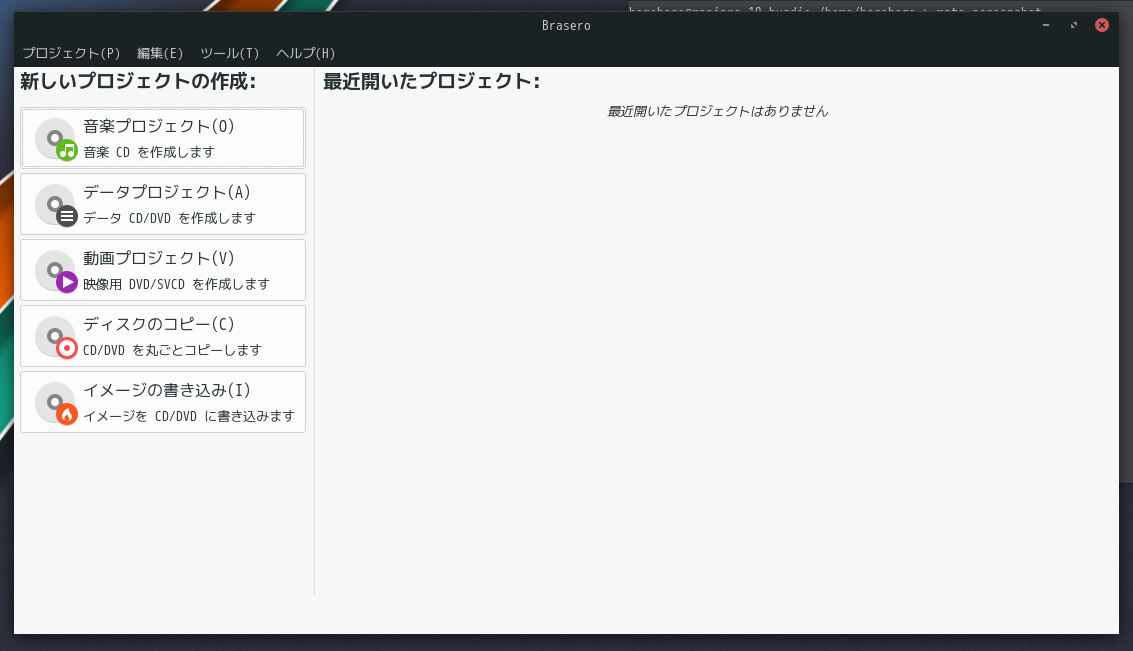Click the audio CD disc icon with music note
The image size is (1133, 651).
pyautogui.click(x=56, y=139)
